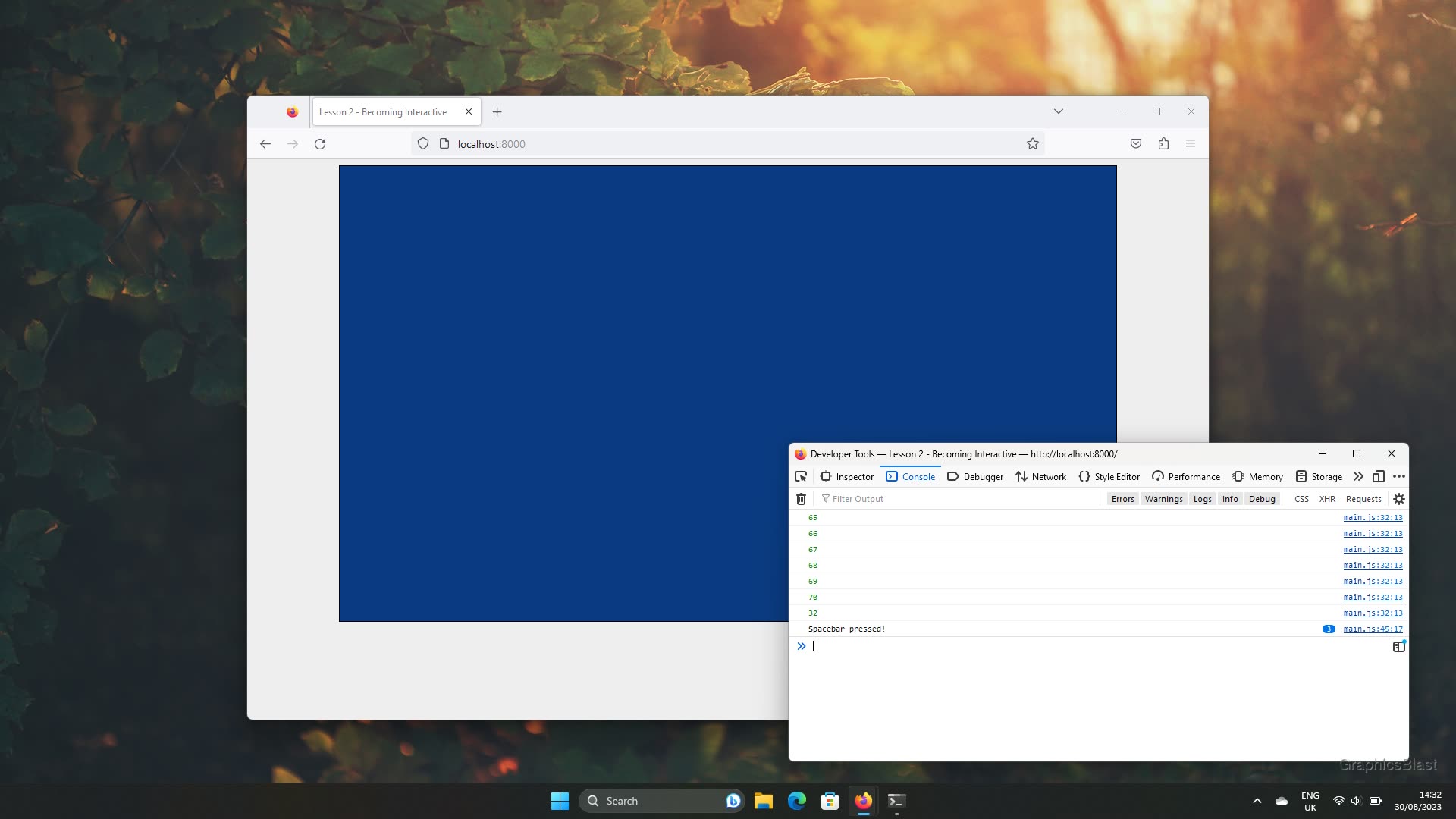Screen dimensions: 1456x819
Task: Click the 'Spacebar pressed!' log message
Action: (x=846, y=629)
